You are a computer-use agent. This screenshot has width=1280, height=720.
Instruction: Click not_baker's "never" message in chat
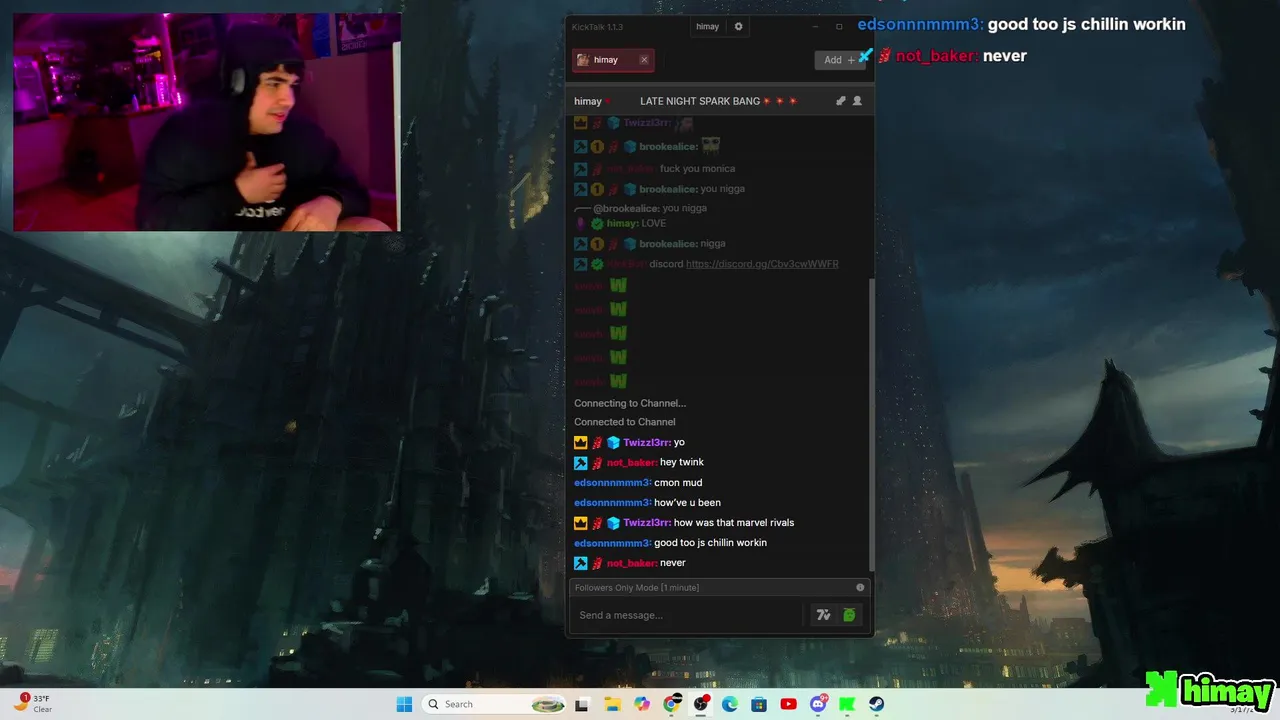click(673, 563)
